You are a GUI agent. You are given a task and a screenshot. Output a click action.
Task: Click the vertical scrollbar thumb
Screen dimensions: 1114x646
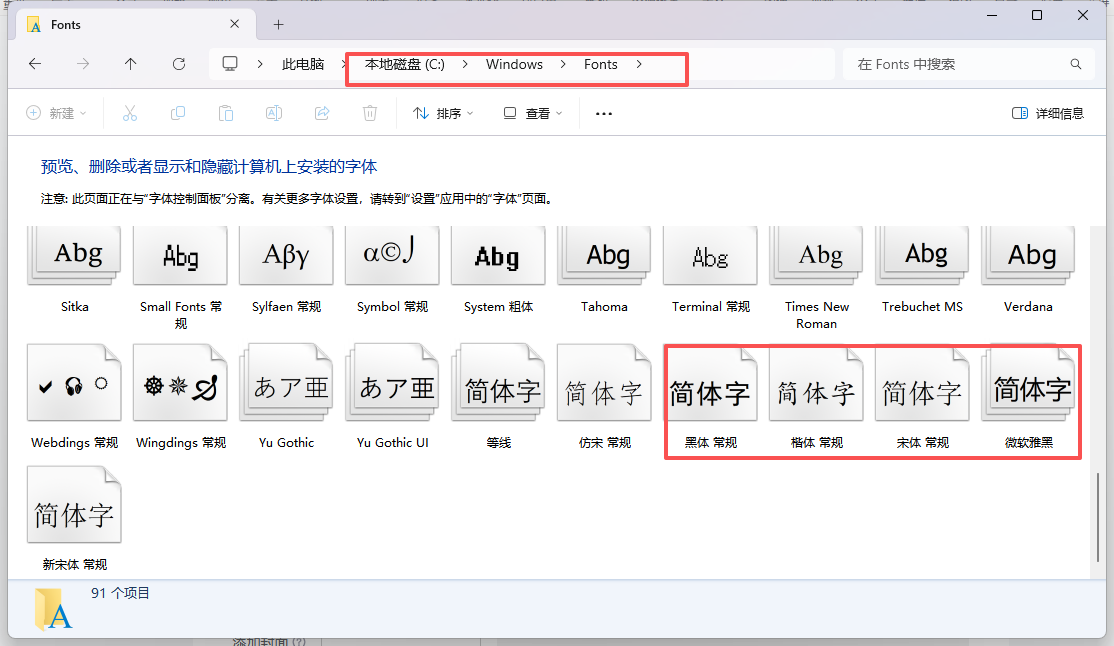coord(1098,517)
